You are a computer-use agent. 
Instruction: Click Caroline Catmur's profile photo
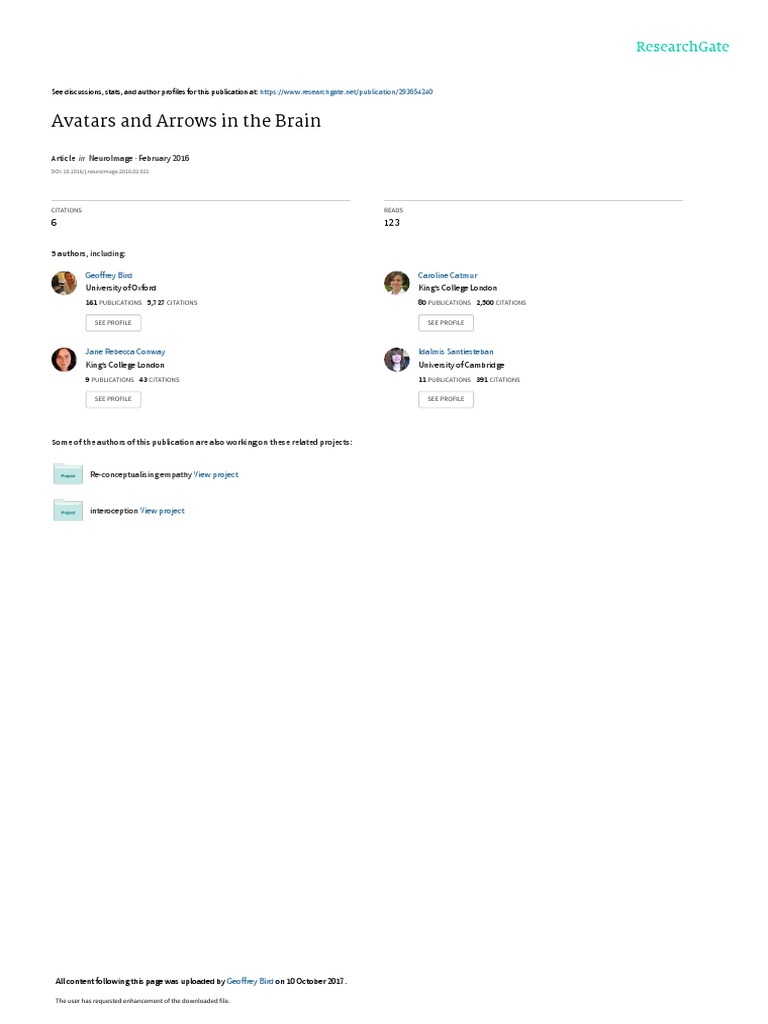coord(396,283)
